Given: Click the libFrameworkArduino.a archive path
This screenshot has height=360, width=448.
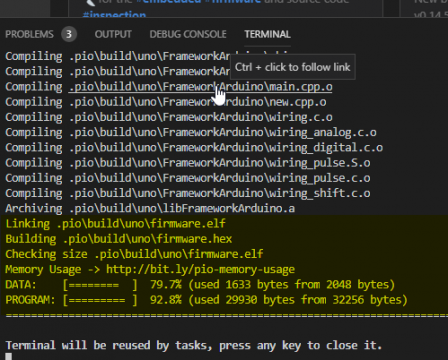Looking at the screenshot, I should [x=182, y=209].
